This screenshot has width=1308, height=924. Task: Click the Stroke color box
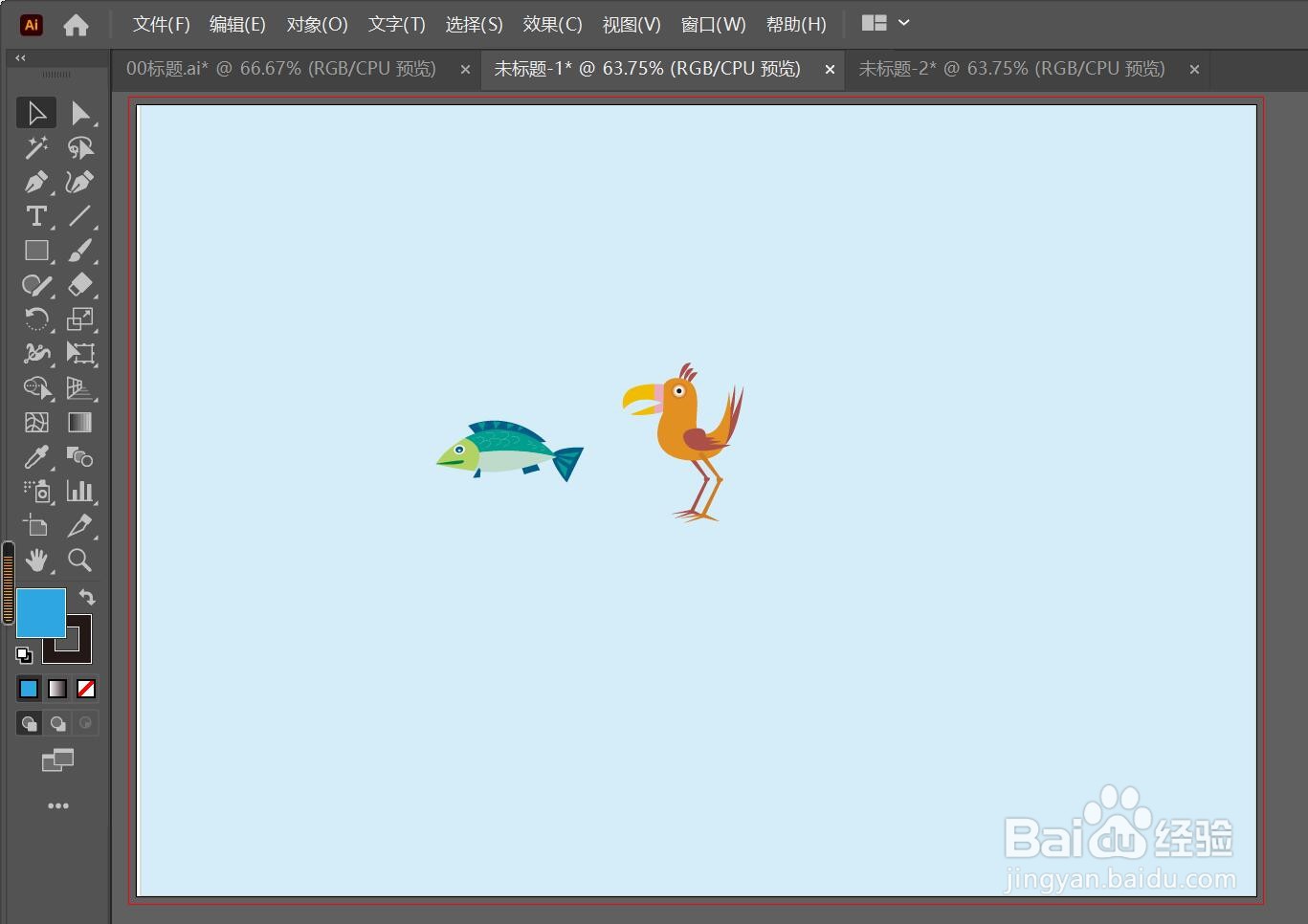coord(78,650)
